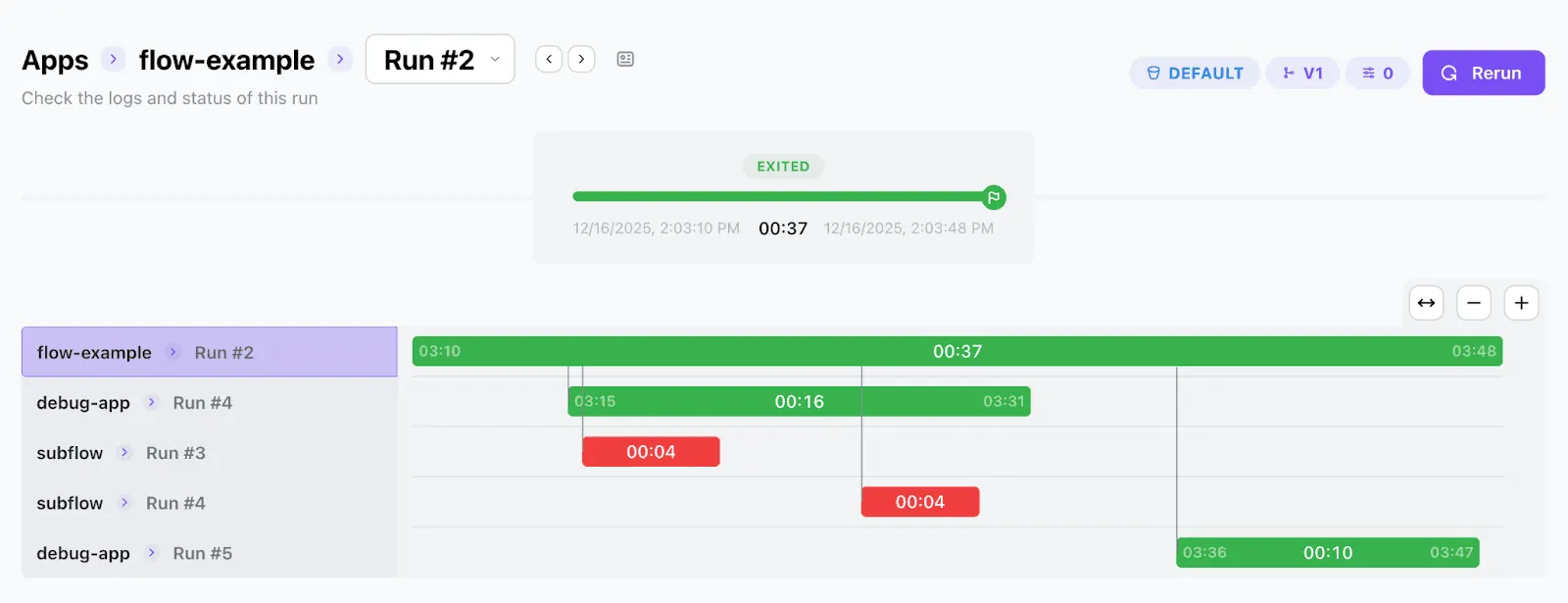Select the debug-app Run #5 row
The height and width of the screenshot is (603, 1568).
click(x=210, y=553)
